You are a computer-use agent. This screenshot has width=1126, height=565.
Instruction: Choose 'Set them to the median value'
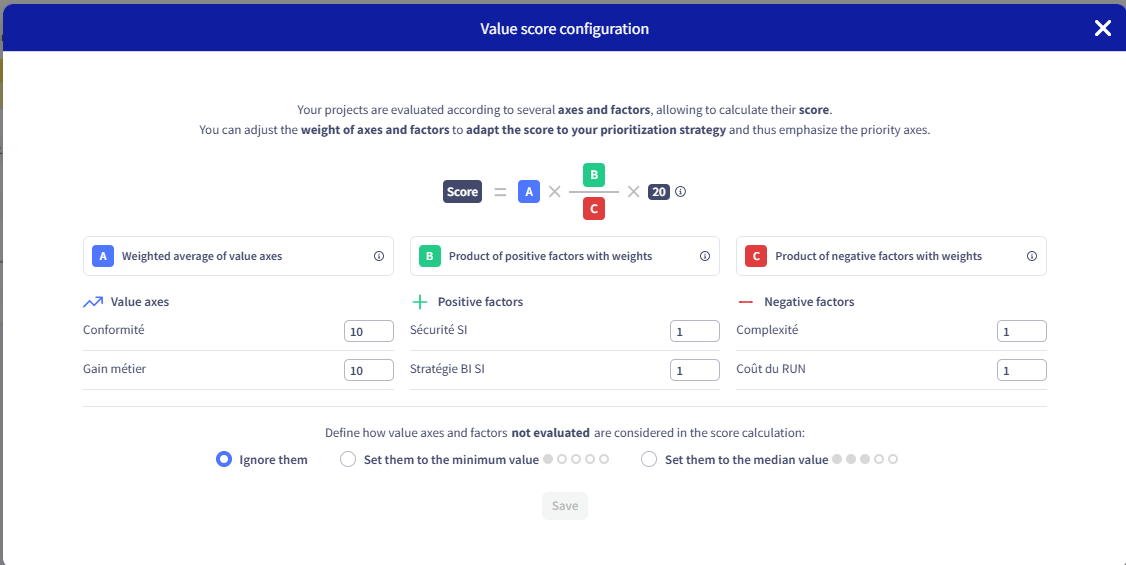click(x=649, y=460)
